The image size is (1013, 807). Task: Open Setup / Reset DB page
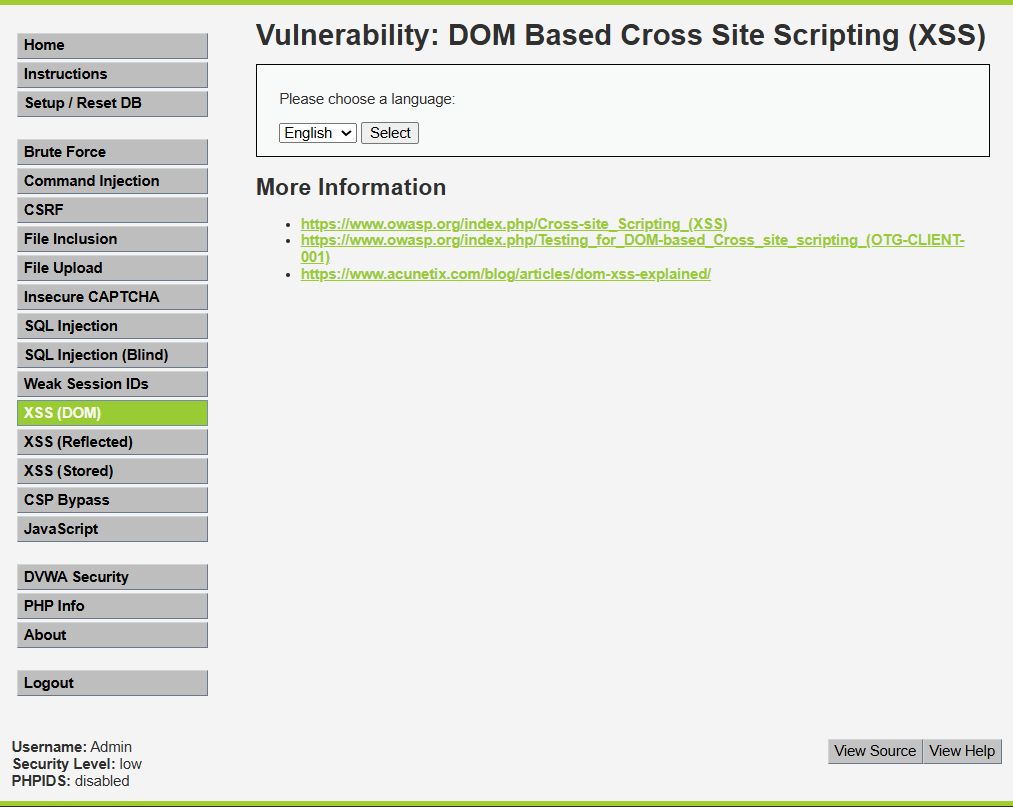(112, 103)
